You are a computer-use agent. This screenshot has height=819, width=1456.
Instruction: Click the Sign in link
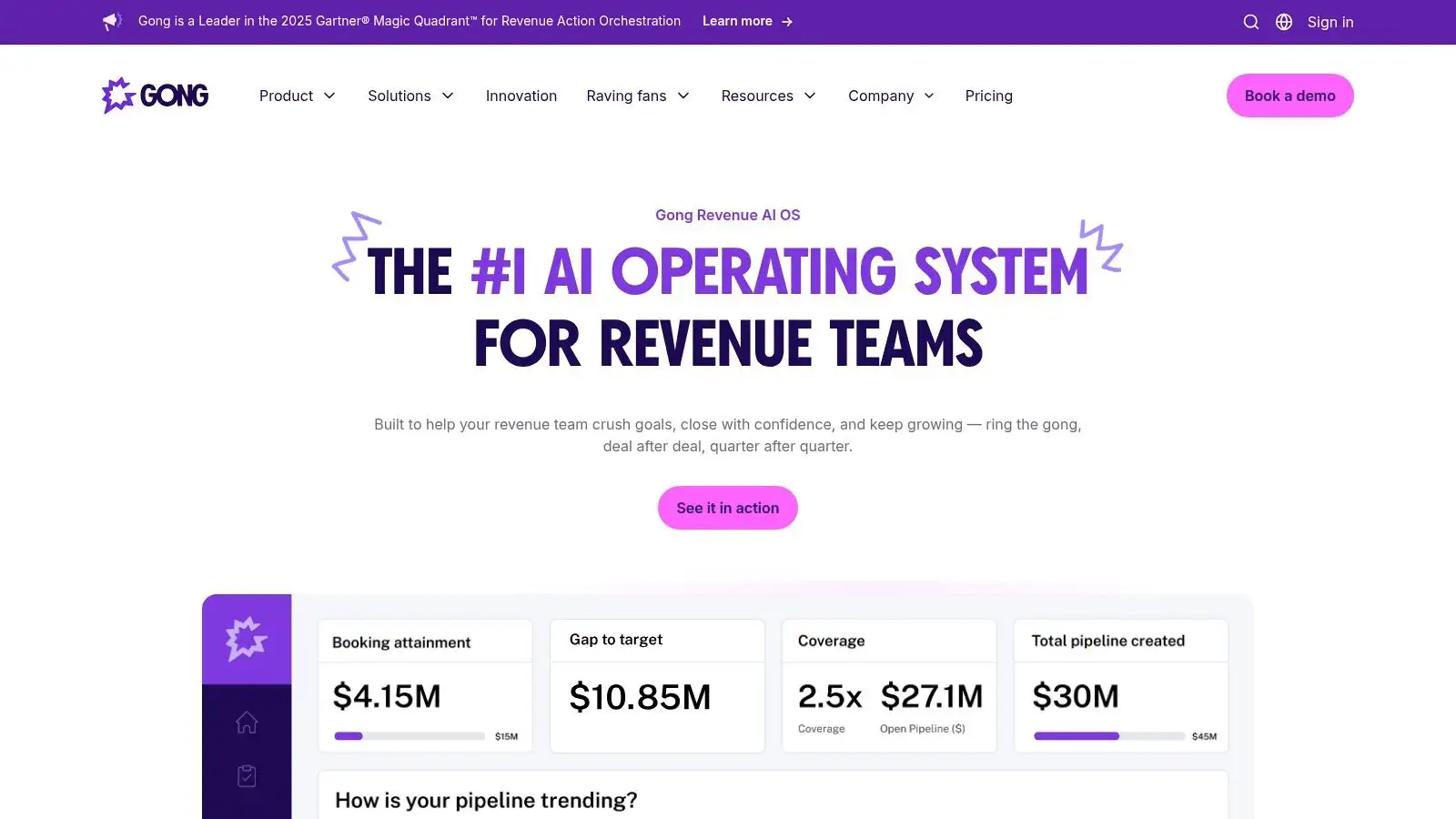(1330, 22)
